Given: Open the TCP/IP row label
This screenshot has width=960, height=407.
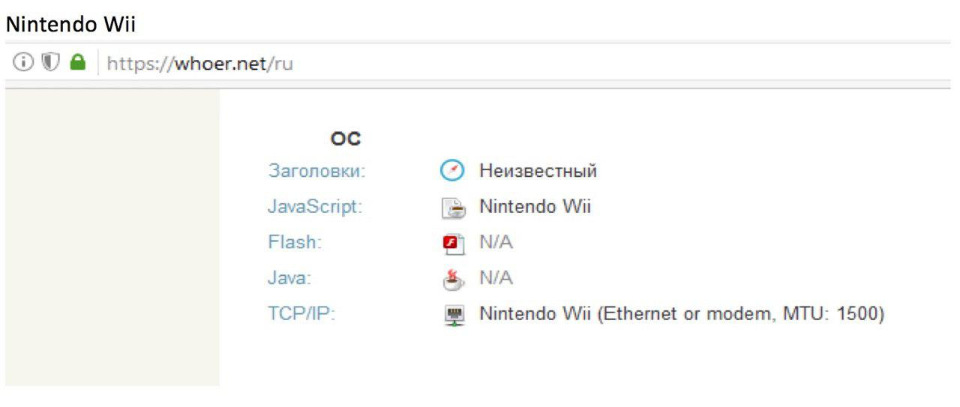Looking at the screenshot, I should coord(300,315).
